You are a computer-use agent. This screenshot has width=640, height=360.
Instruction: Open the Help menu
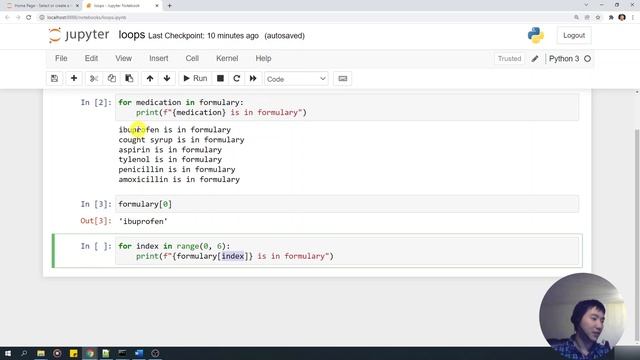point(263,58)
